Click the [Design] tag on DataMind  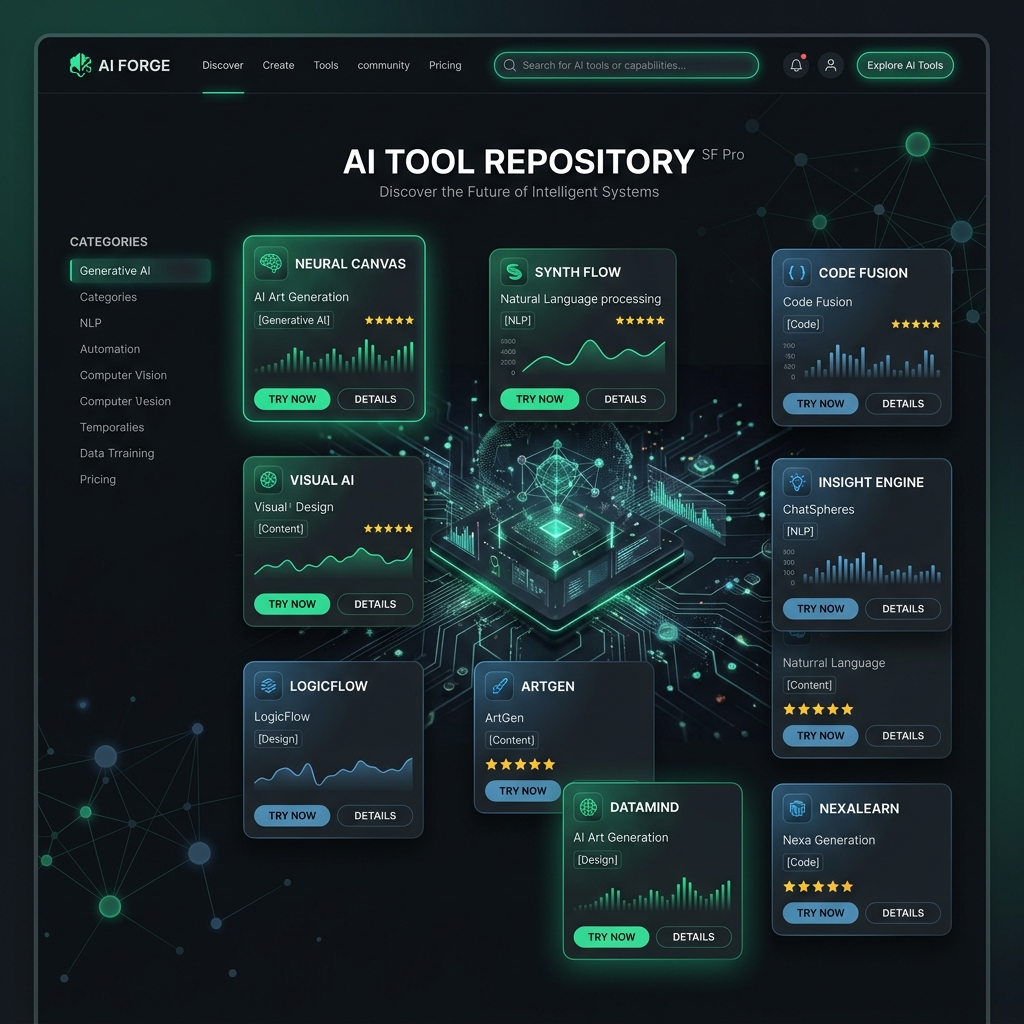(x=598, y=859)
